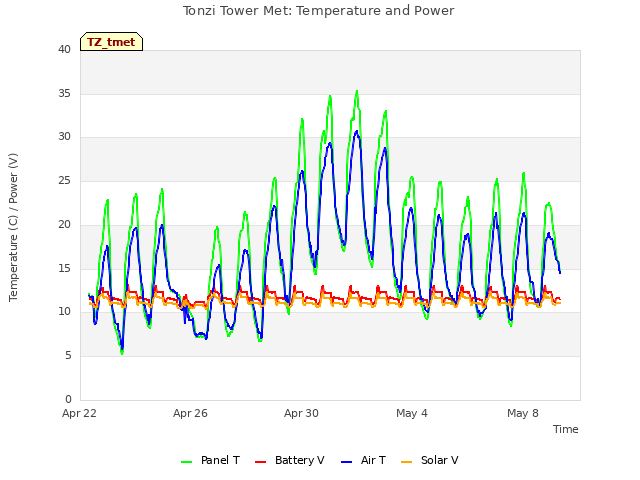Screen dimensions: 640x480
Task: Click the y-axis value 15
Action: [64, 268]
